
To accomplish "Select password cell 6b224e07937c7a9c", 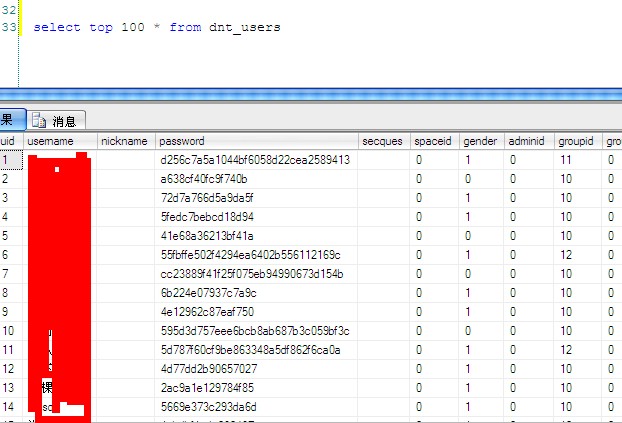I will 257,293.
